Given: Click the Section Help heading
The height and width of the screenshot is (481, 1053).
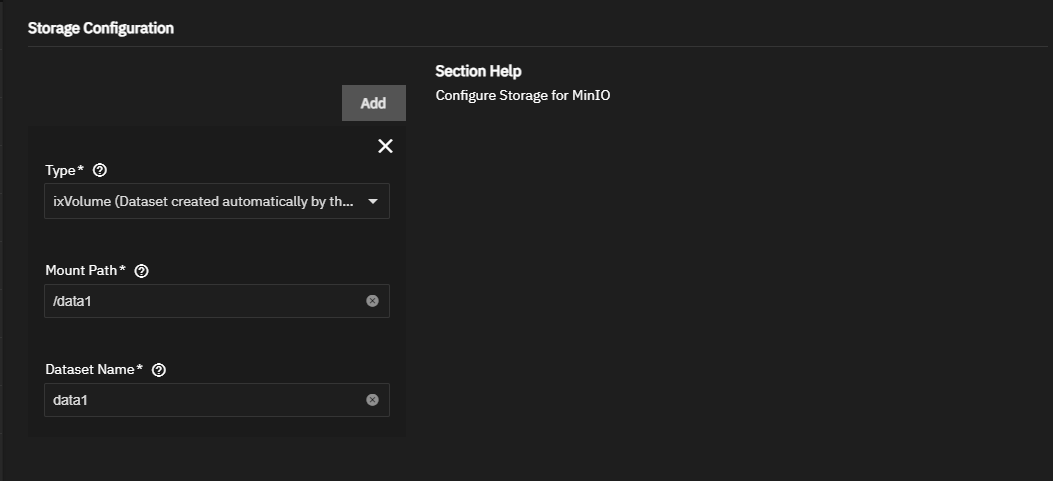Looking at the screenshot, I should click(478, 72).
